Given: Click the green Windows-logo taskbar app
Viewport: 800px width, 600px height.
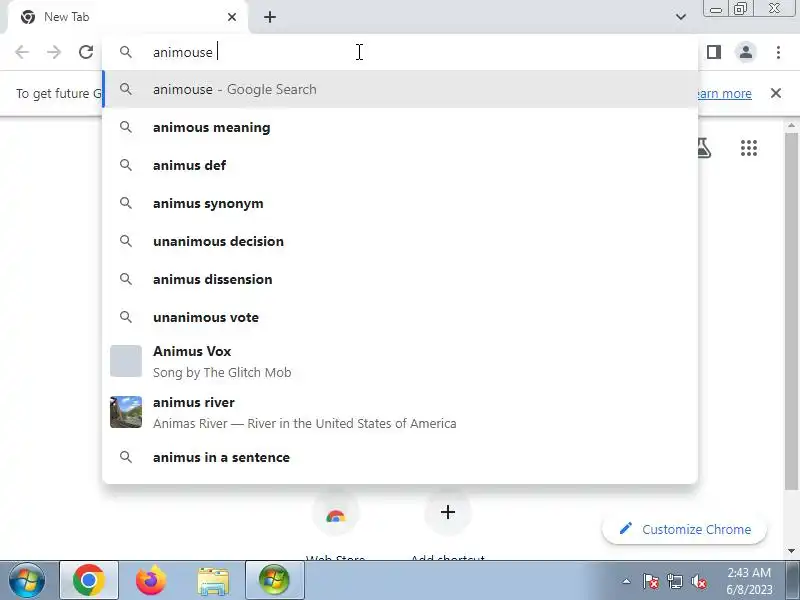Looking at the screenshot, I should 274,580.
